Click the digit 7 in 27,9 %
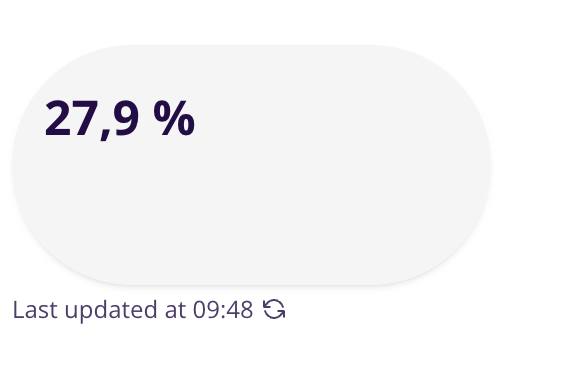The image size is (566, 376). 86,118
